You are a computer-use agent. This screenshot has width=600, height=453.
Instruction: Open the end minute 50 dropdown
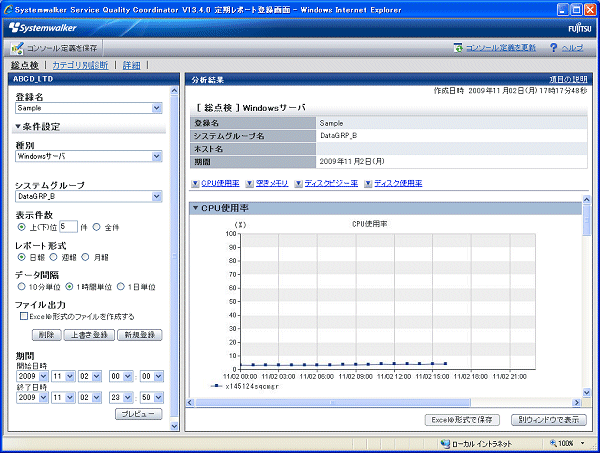click(x=158, y=398)
